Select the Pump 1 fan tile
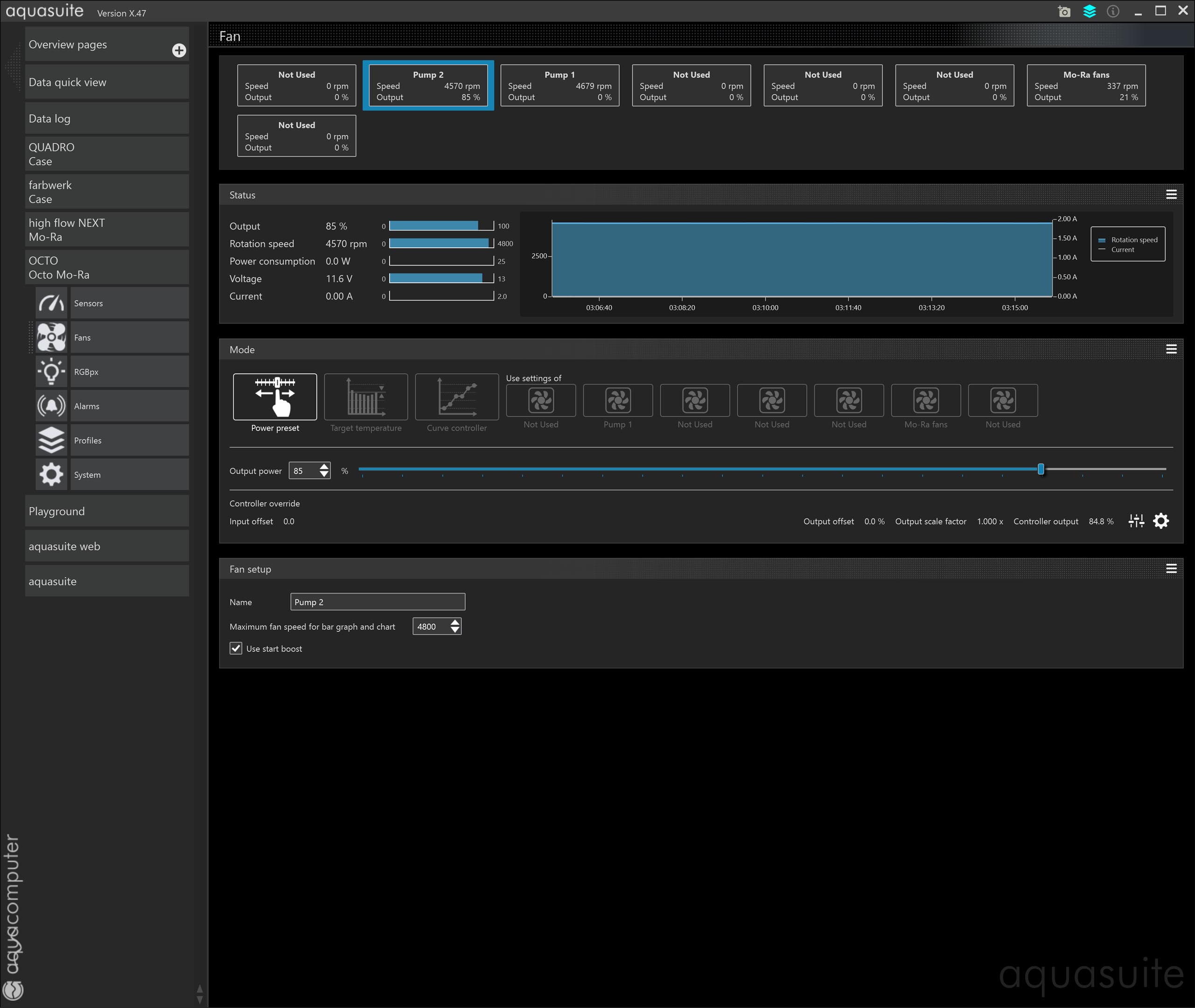The height and width of the screenshot is (1008, 1195). coord(559,86)
